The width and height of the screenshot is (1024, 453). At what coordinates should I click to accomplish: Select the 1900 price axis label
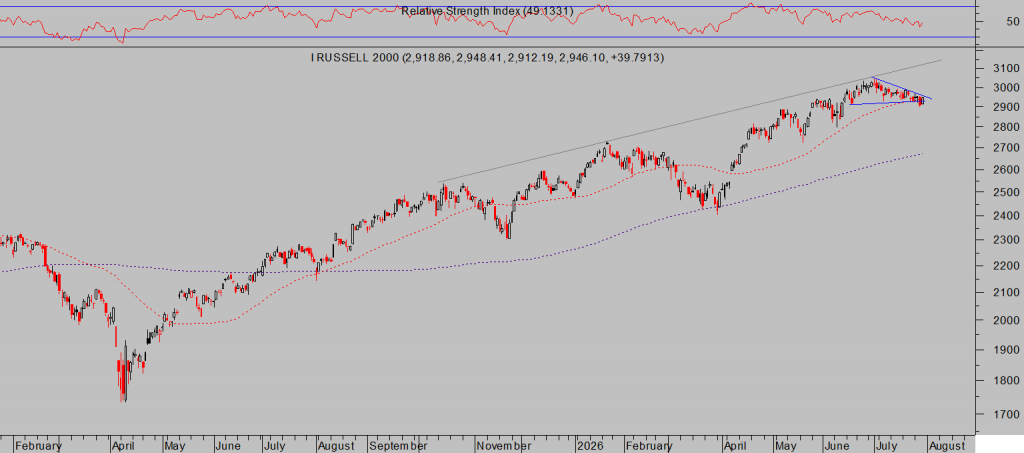click(1006, 350)
